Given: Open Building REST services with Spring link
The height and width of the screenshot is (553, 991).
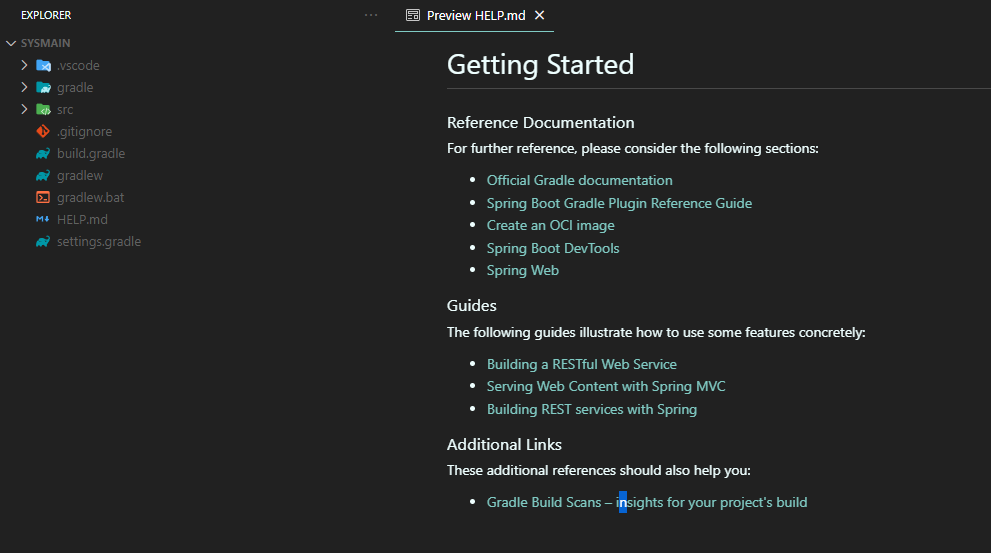Looking at the screenshot, I should point(592,409).
